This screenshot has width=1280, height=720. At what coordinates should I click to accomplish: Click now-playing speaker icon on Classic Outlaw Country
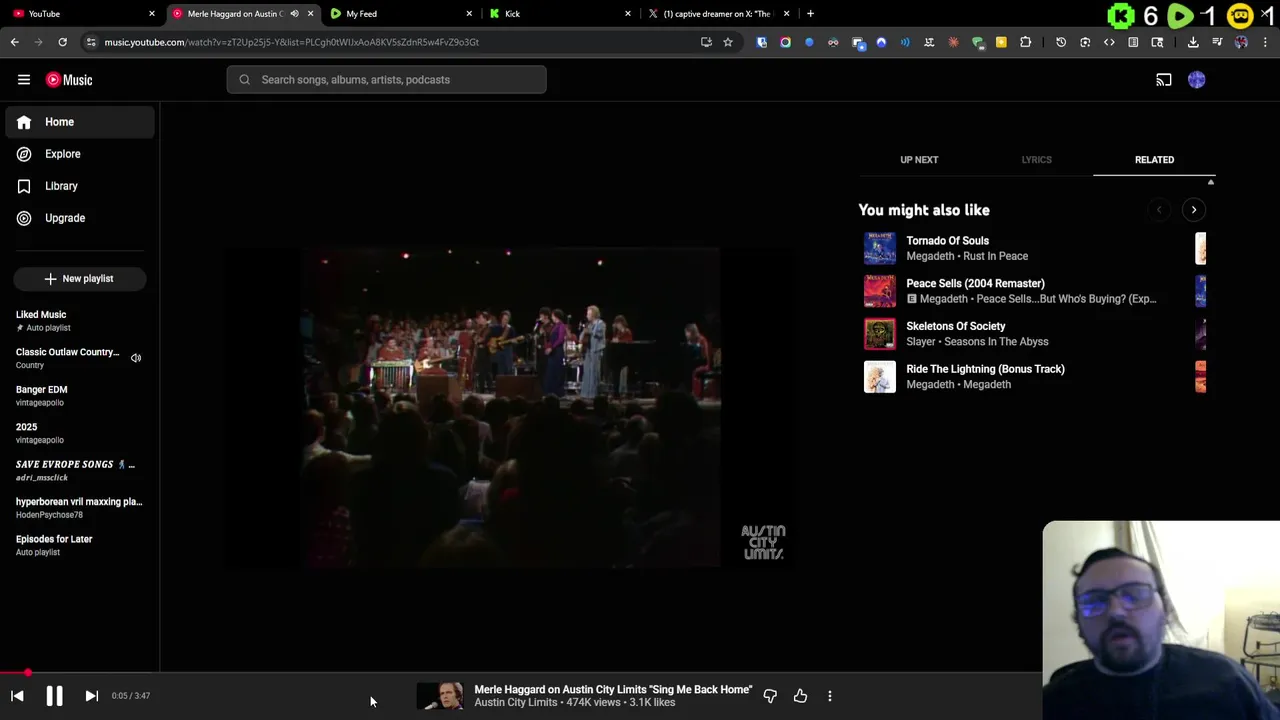tap(136, 358)
